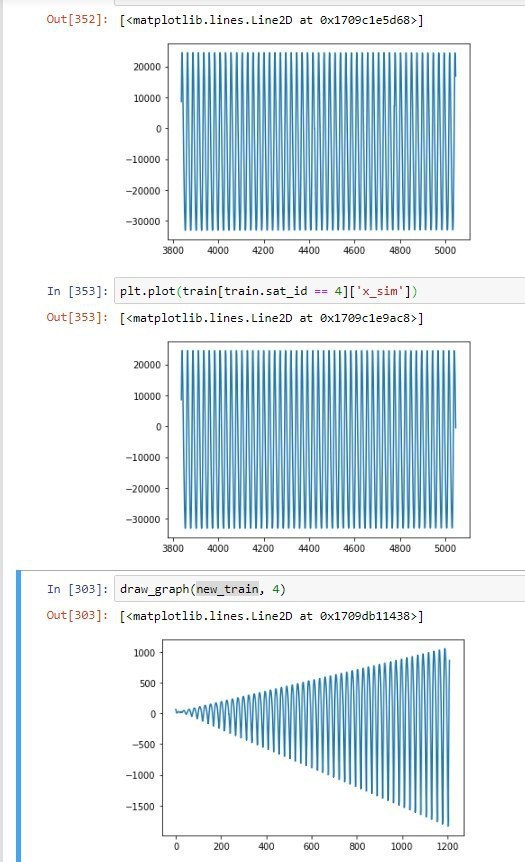Click the In [353]: prompt label
Image resolution: width=525 pixels, height=862 pixels.
[x=78, y=291]
